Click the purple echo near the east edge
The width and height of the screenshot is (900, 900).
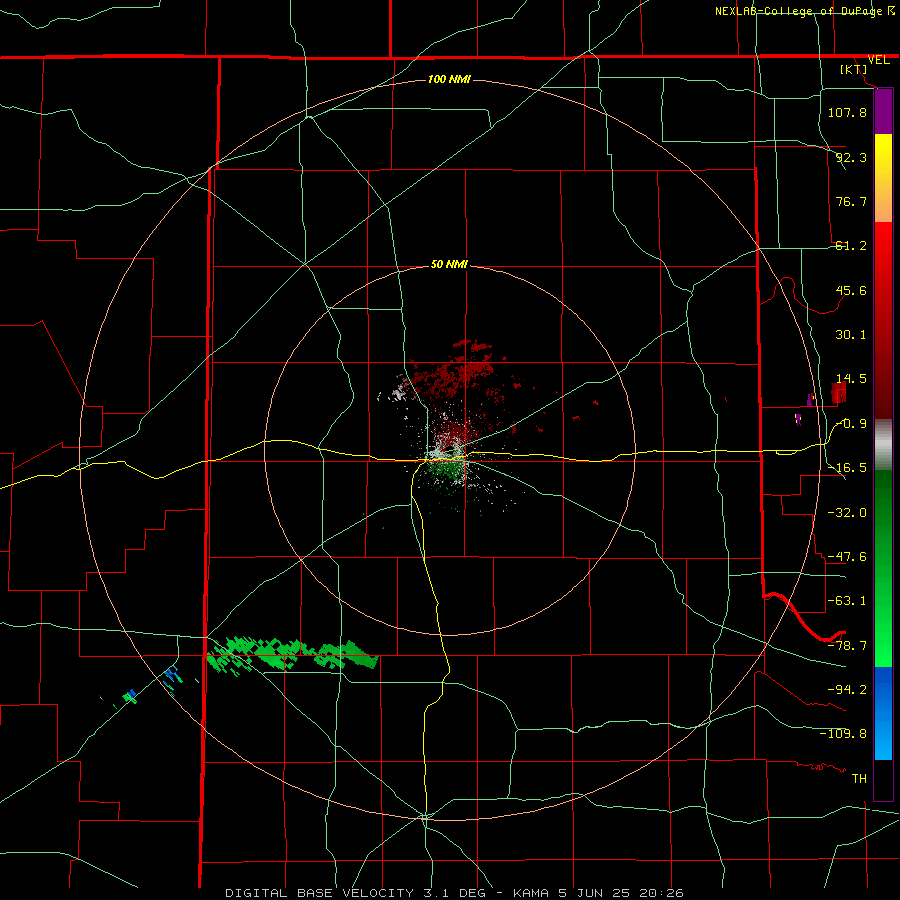(810, 399)
